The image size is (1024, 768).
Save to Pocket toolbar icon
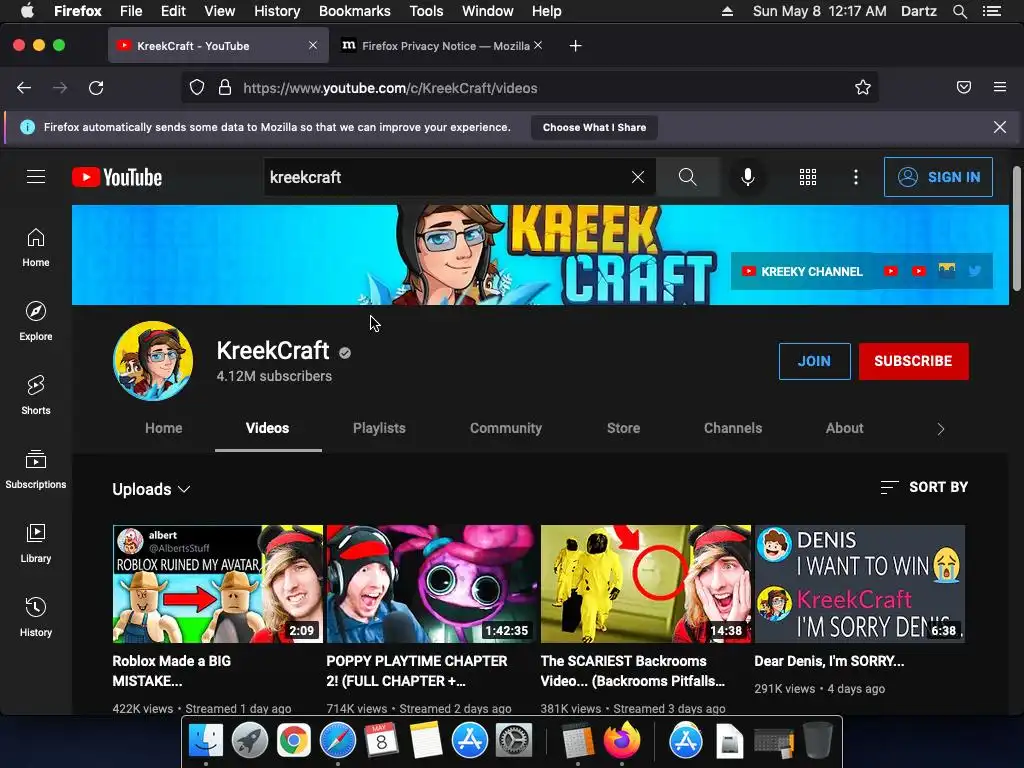click(x=963, y=88)
